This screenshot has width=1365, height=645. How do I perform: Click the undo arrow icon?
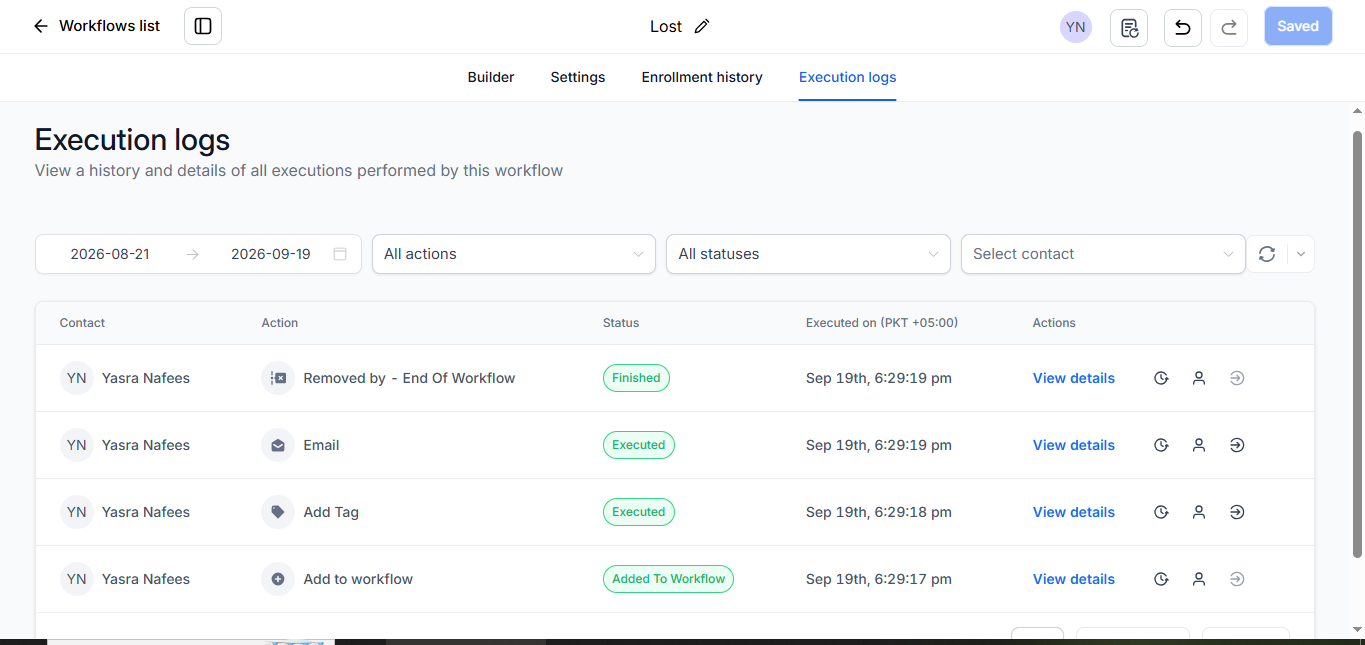[x=1183, y=27]
